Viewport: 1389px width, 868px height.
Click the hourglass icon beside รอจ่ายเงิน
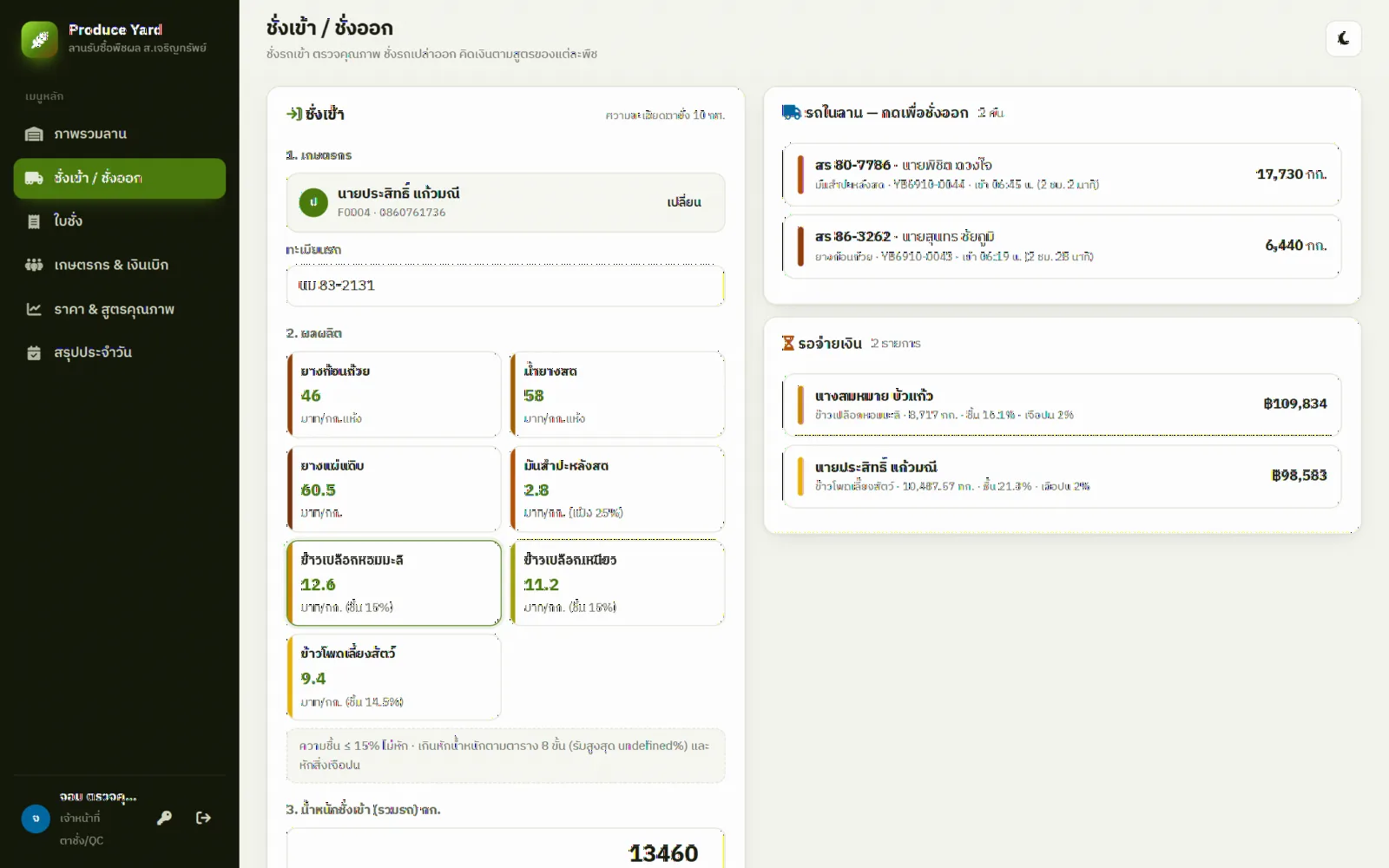[x=787, y=343]
